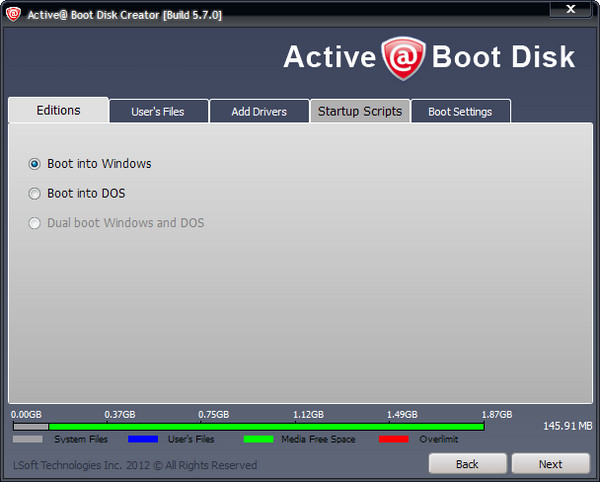Switch to the Editions tab

pos(58,110)
